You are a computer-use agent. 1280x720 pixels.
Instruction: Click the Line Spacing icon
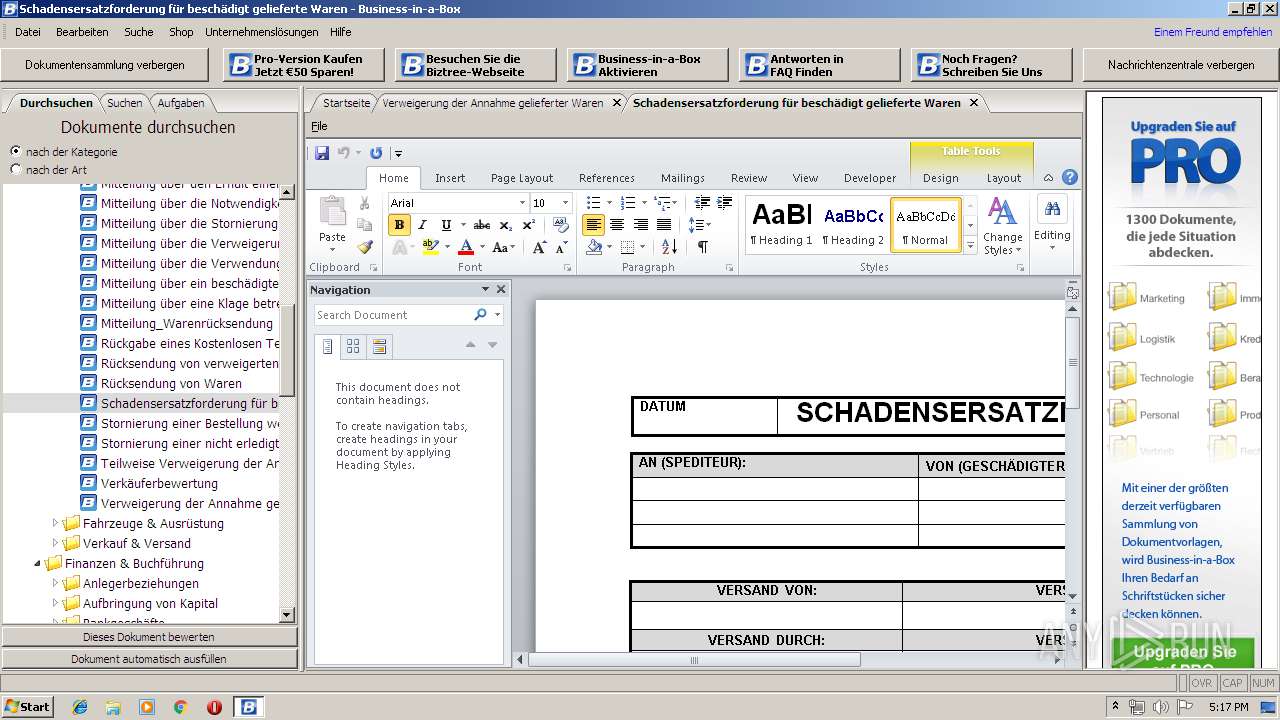(696, 225)
